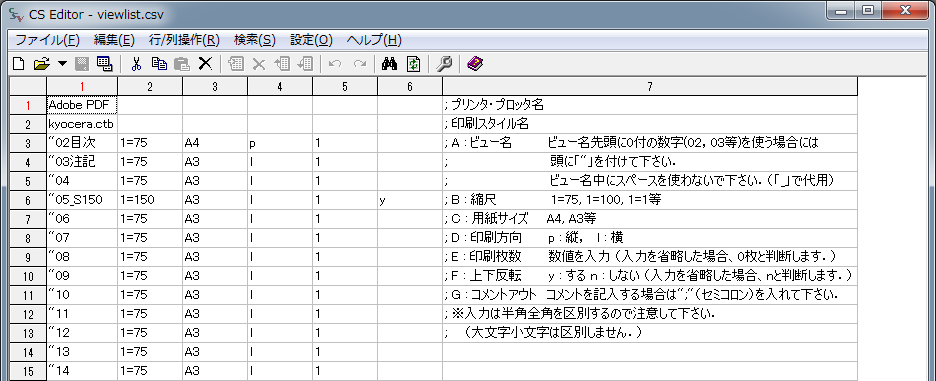Select the cell "02目次
Screen dimensions: 936x381
[x=82, y=143]
